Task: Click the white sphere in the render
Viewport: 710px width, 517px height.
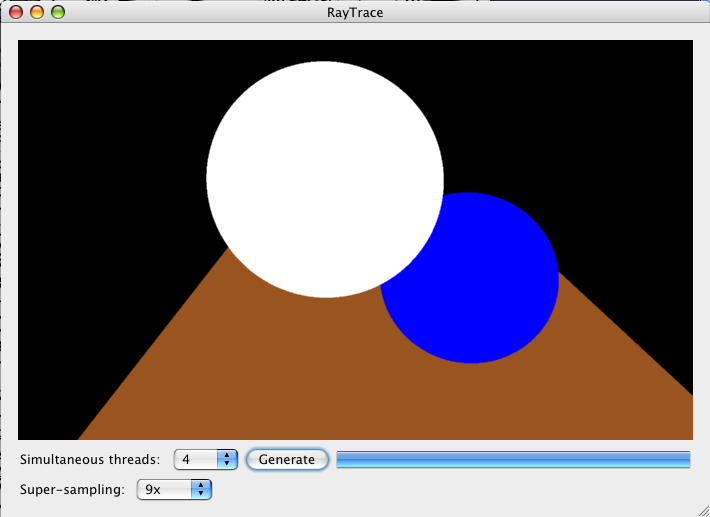Action: (x=324, y=178)
